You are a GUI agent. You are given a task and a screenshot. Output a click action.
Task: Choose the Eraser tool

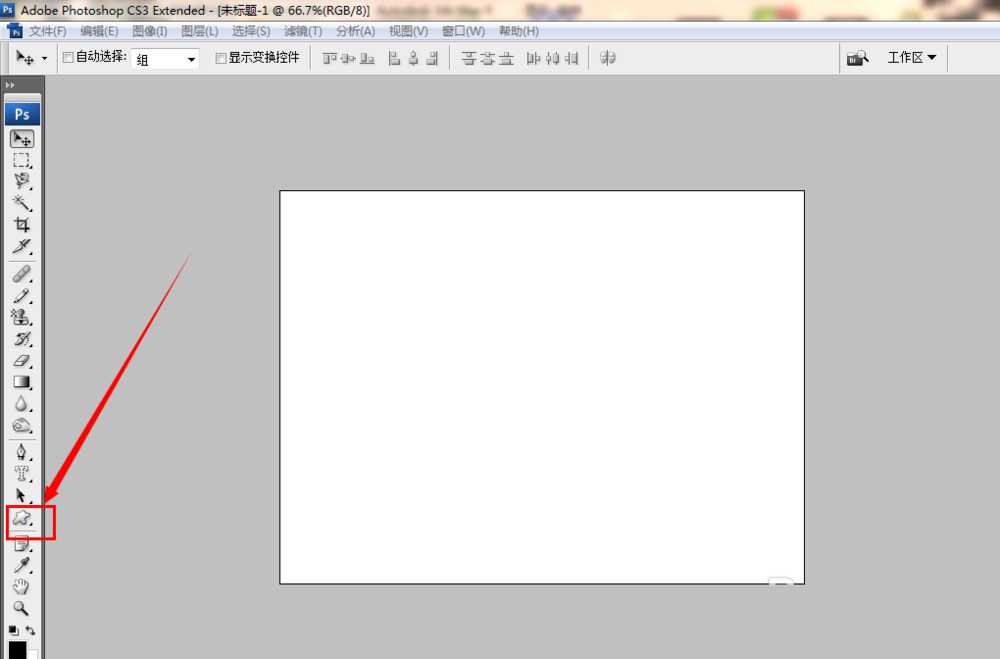pyautogui.click(x=22, y=361)
